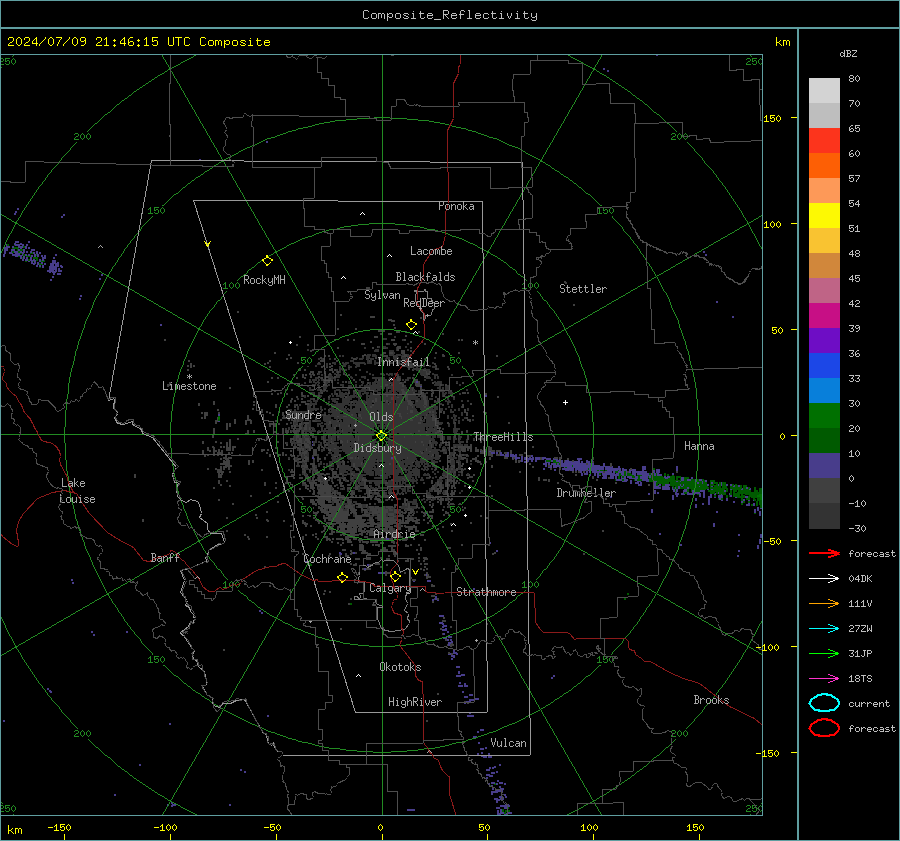
Task: Click the yellow diamond marker above Calgary
Action: 395,576
